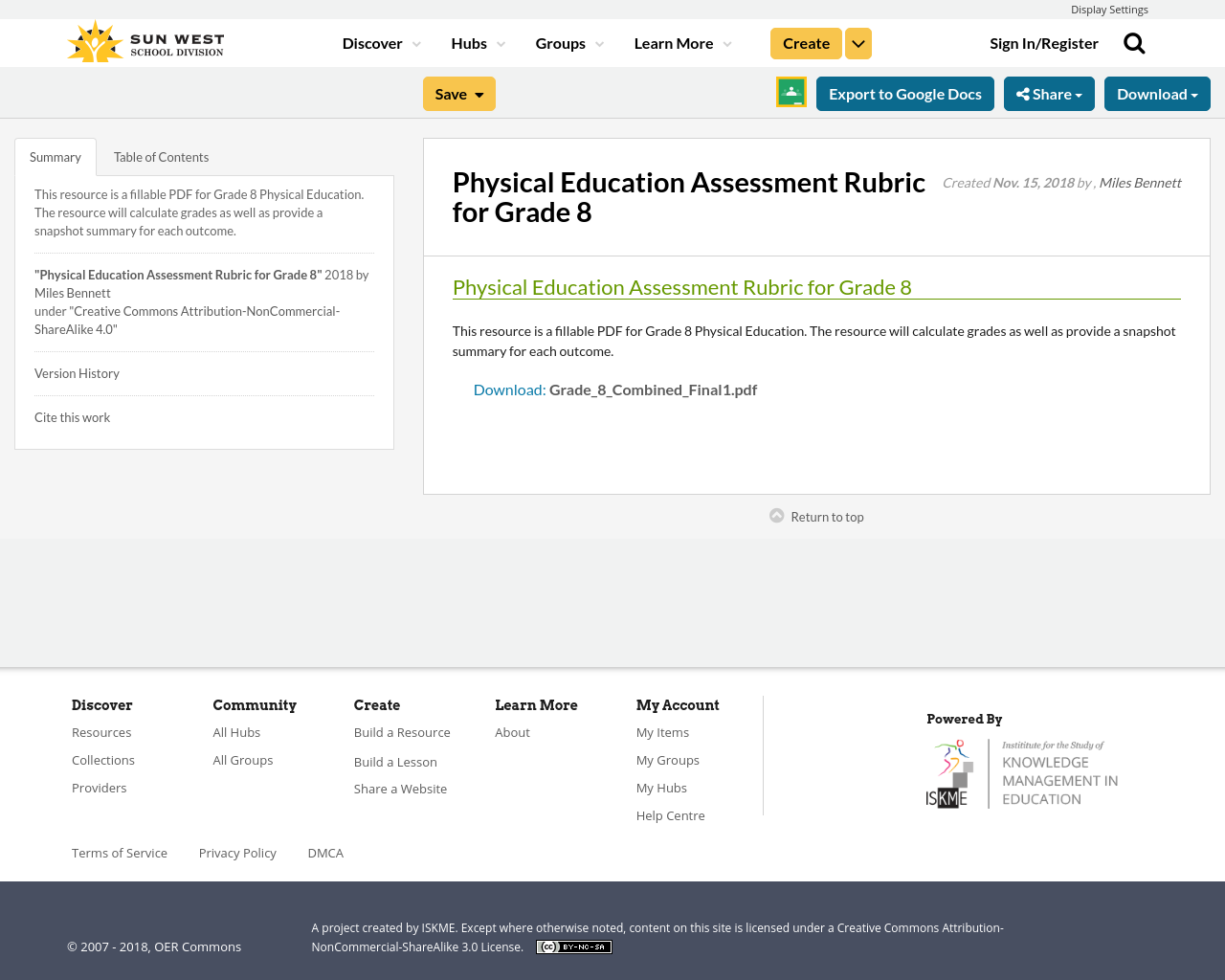
Task: Open the Version History link
Action: (77, 372)
